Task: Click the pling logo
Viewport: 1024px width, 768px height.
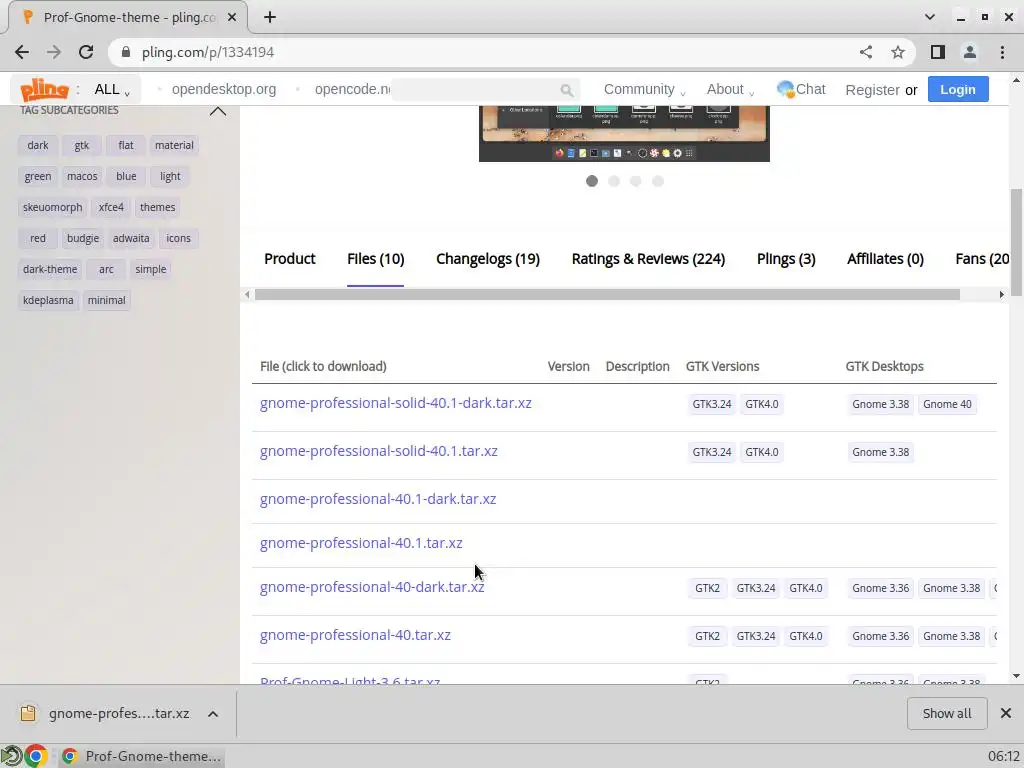Action: pos(44,89)
